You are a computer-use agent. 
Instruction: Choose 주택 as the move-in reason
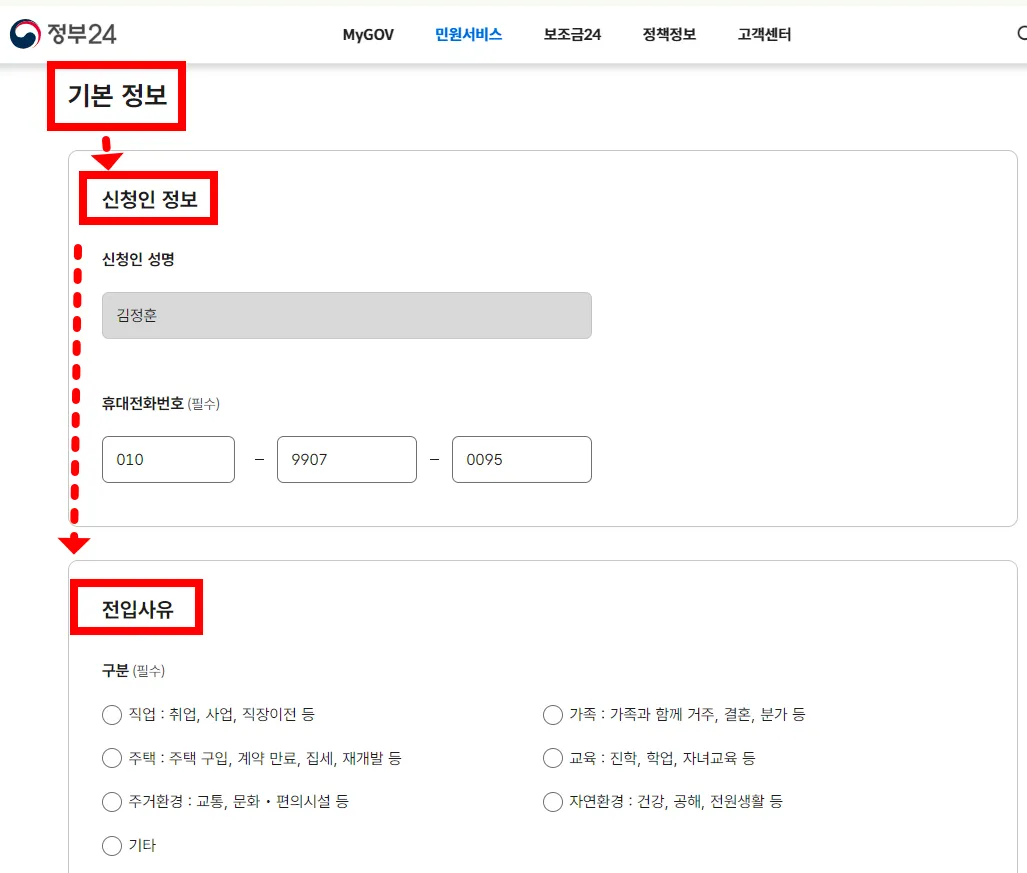112,758
